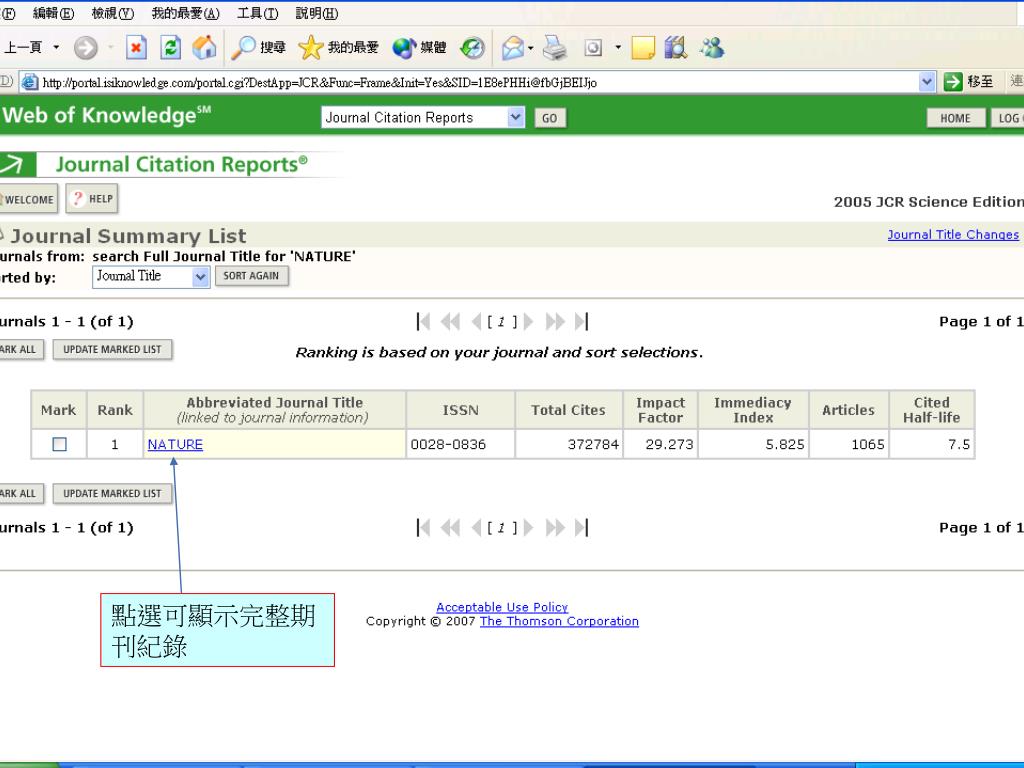Screen dimensions: 1024x768
Task: Click the Impact Factor column header
Action: (660, 410)
